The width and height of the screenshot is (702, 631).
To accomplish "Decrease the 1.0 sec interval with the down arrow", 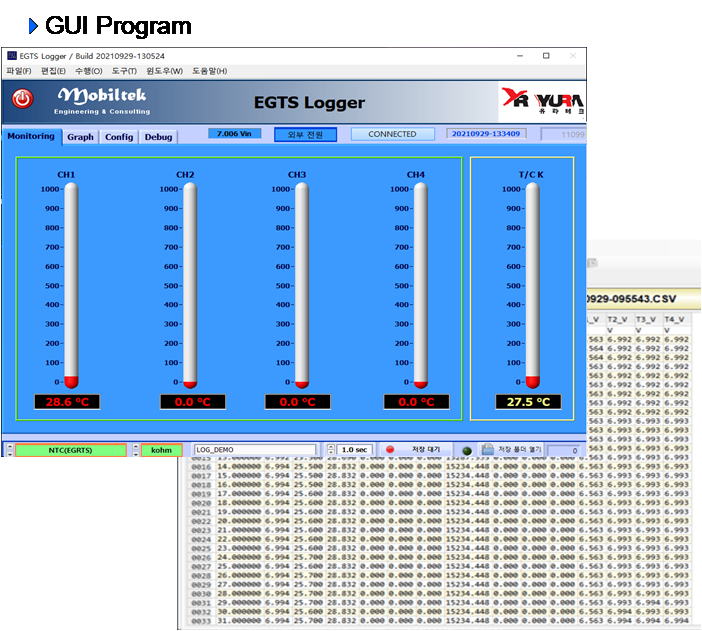I will pyautogui.click(x=331, y=452).
